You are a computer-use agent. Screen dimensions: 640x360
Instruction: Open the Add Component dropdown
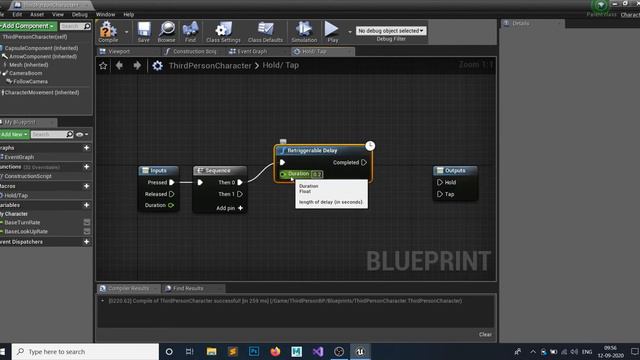28,26
